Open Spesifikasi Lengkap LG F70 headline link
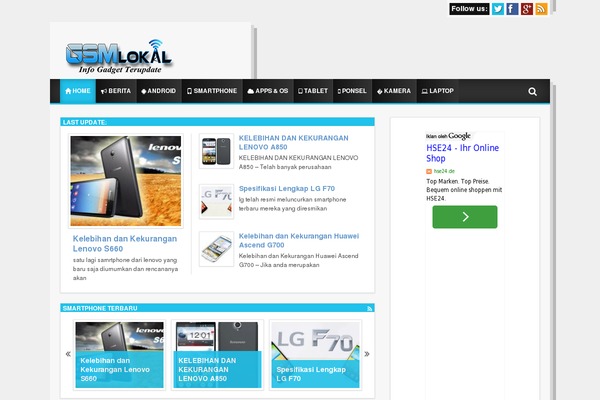The image size is (600, 400). pos(287,189)
